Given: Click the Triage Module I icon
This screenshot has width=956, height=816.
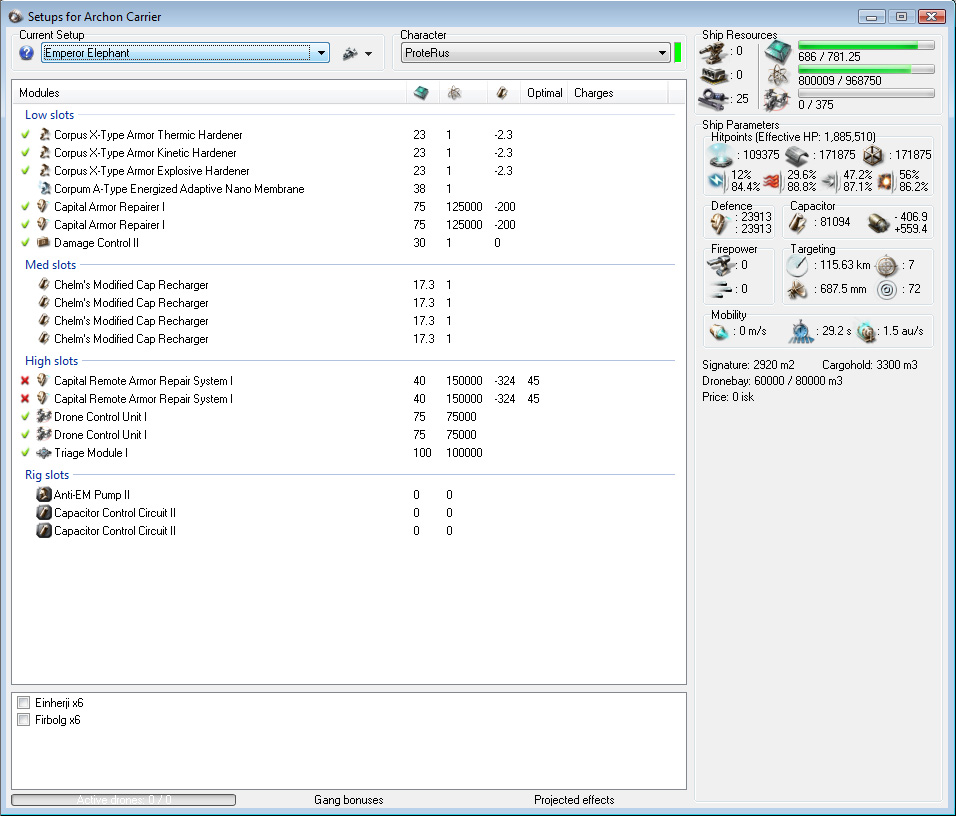Looking at the screenshot, I should point(44,453).
